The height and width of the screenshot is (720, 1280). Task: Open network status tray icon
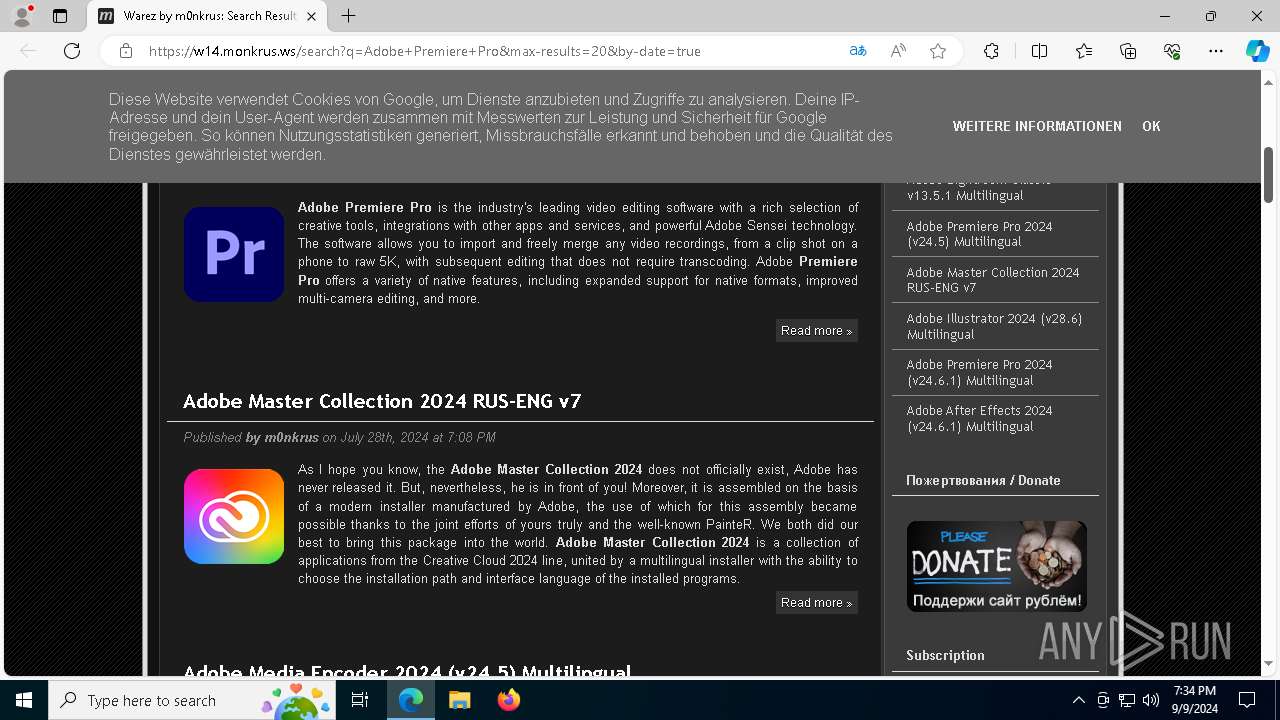click(1127, 700)
